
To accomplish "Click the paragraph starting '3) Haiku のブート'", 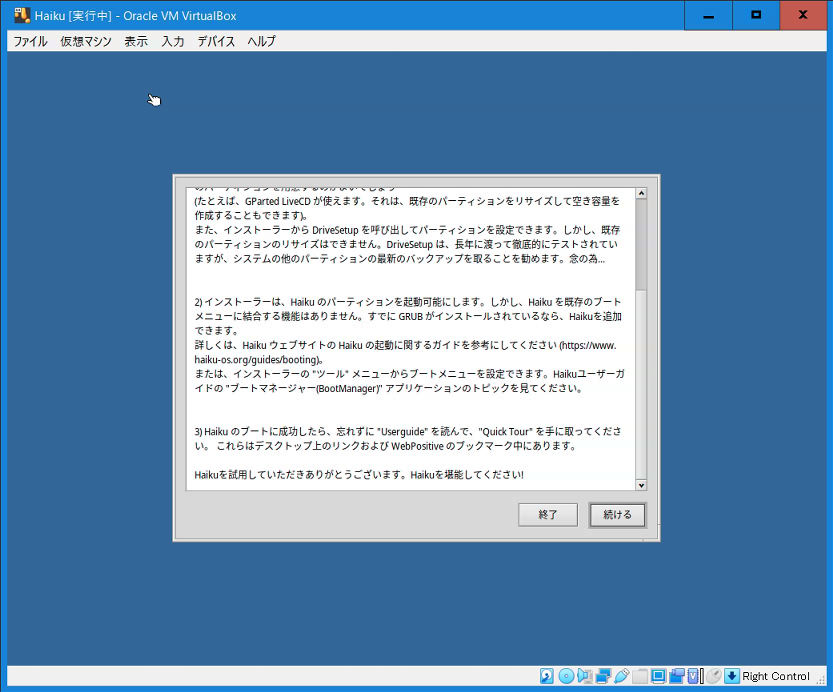I will click(x=407, y=438).
